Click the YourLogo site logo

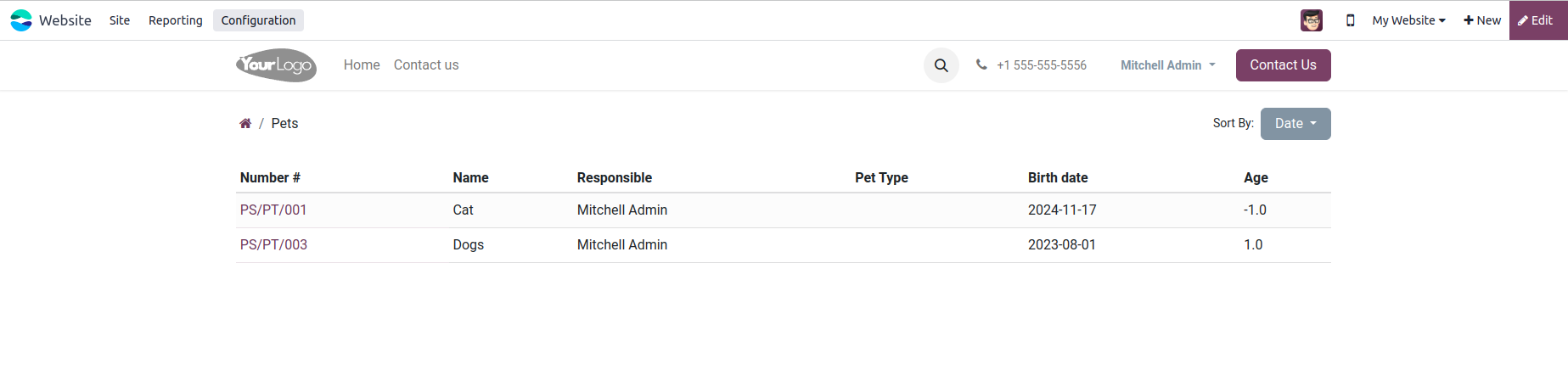pyautogui.click(x=277, y=65)
